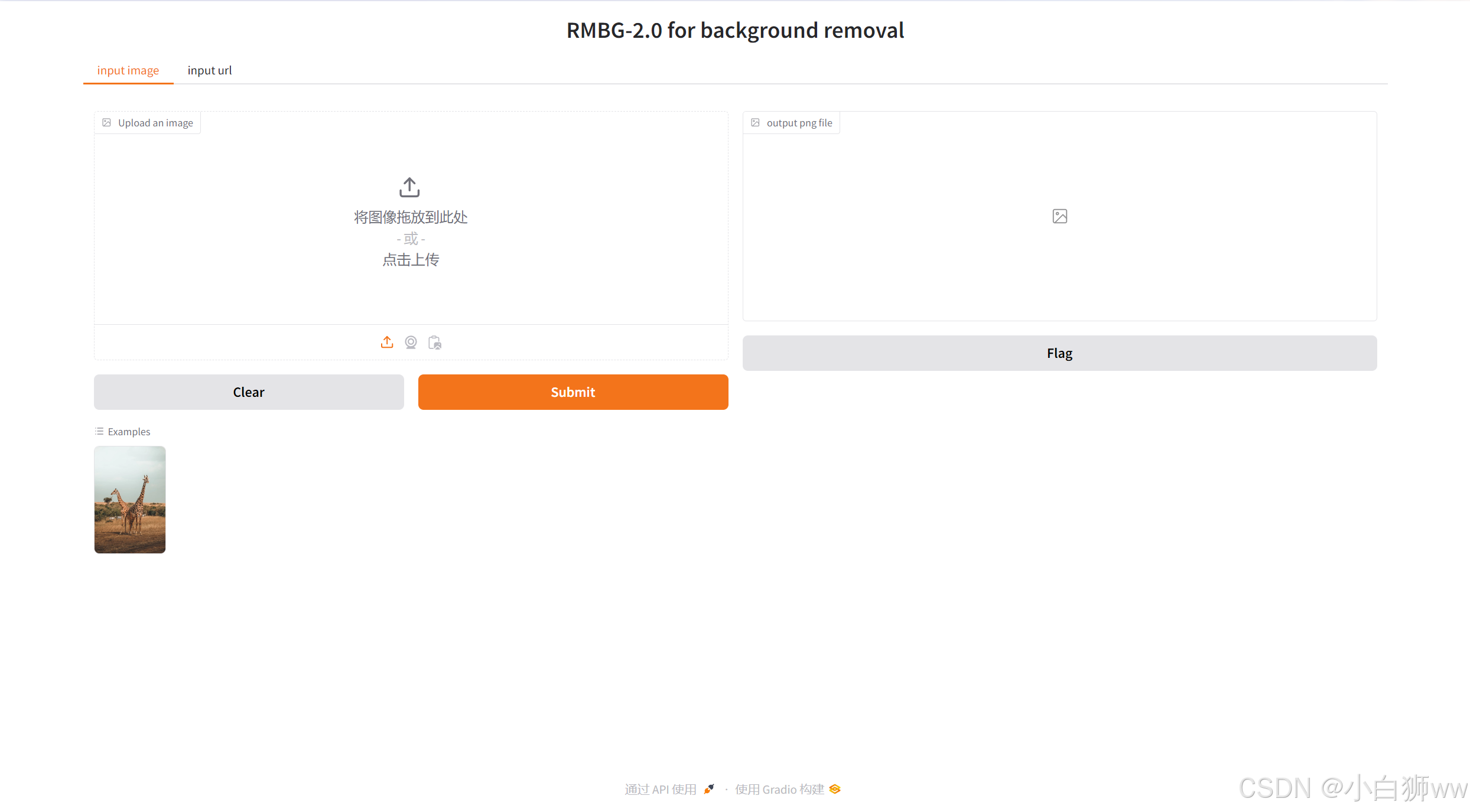Load the giraffe example thumbnail
1470x812 pixels.
coord(130,500)
